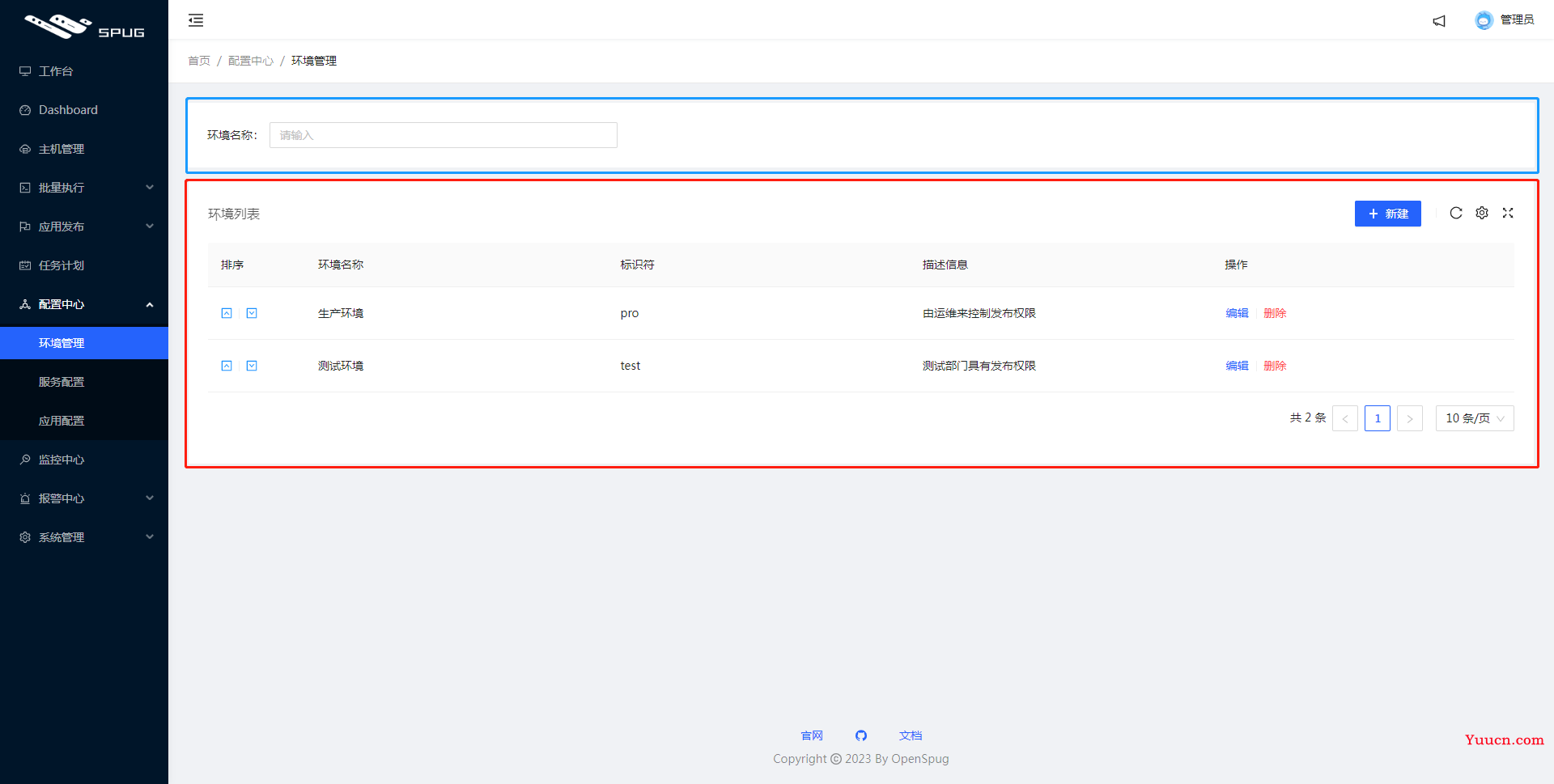Expand the 应用发布 menu
The width and height of the screenshot is (1554, 784).
click(84, 227)
